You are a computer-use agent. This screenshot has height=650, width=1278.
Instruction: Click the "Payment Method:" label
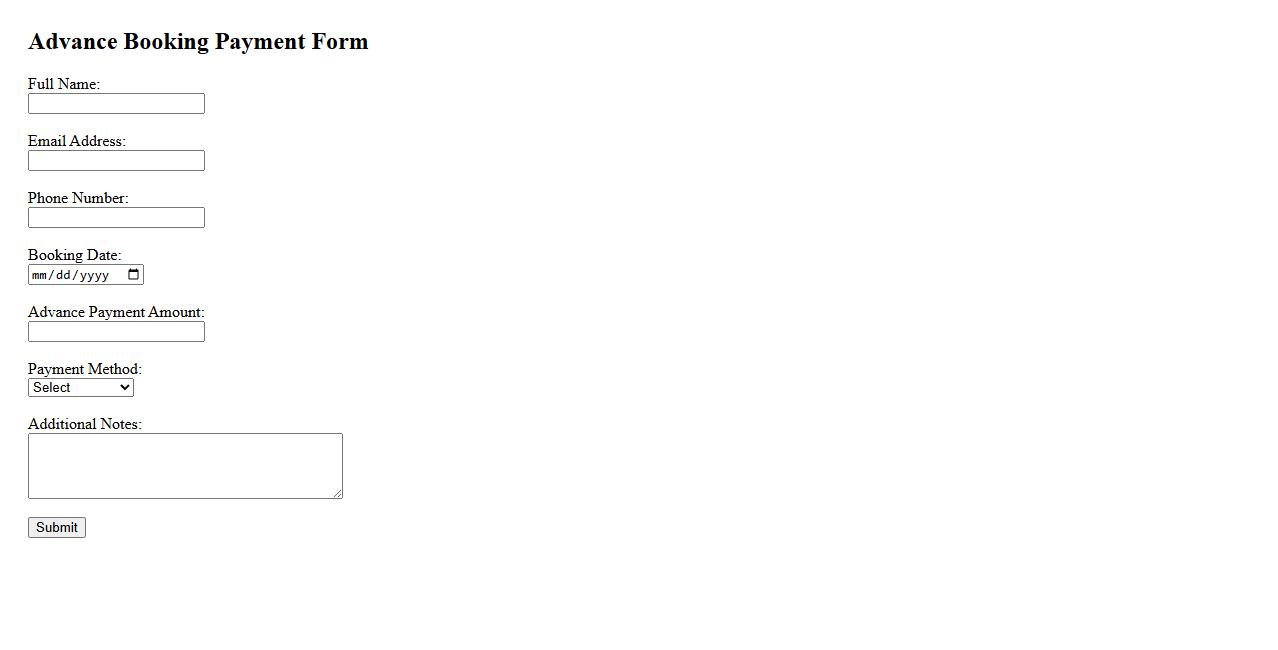click(85, 369)
